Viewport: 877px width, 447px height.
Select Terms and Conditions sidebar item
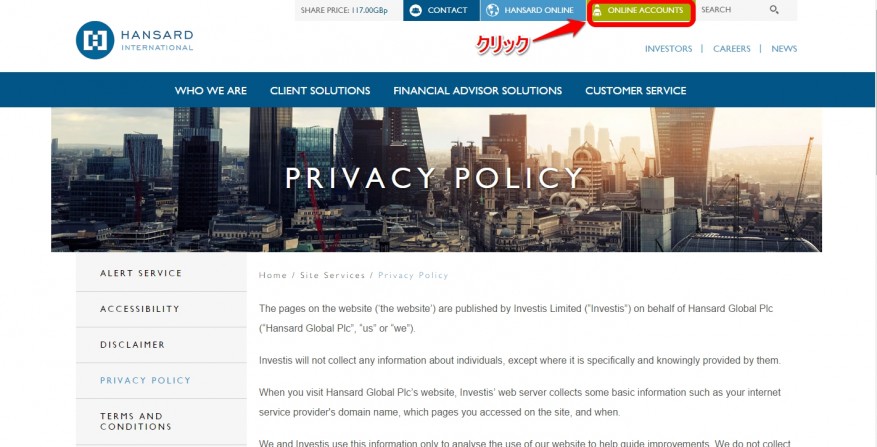click(x=161, y=421)
